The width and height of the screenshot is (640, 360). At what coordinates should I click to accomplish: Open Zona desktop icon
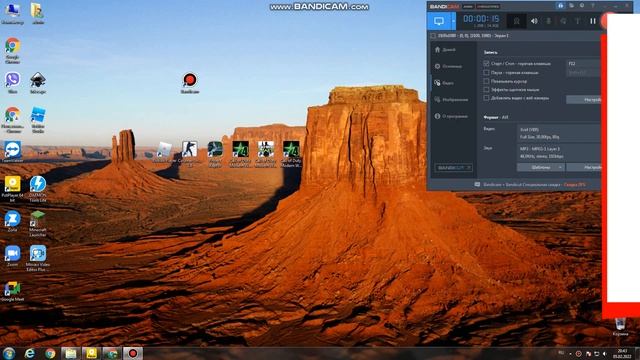[13, 222]
